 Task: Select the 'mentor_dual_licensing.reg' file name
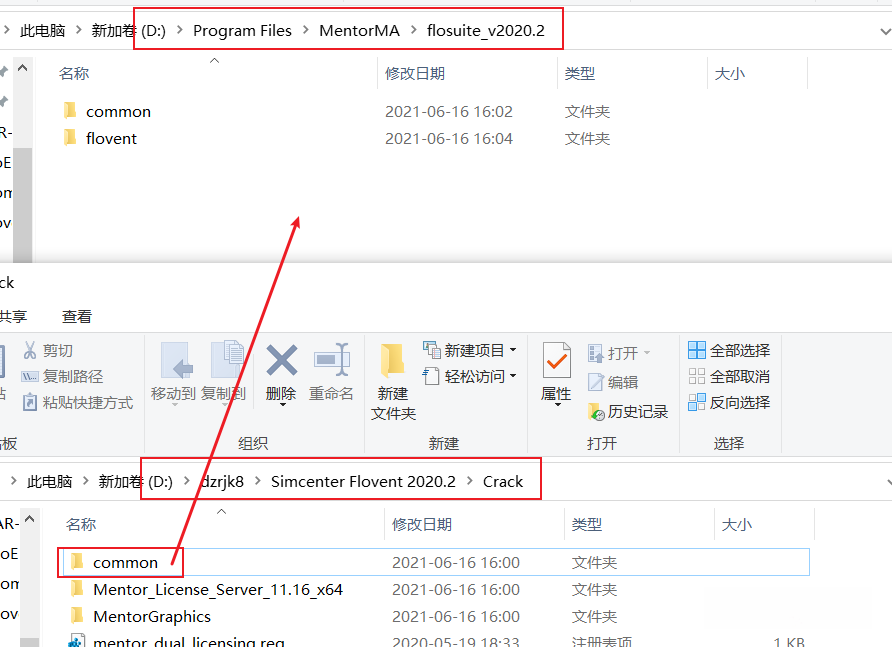(189, 641)
